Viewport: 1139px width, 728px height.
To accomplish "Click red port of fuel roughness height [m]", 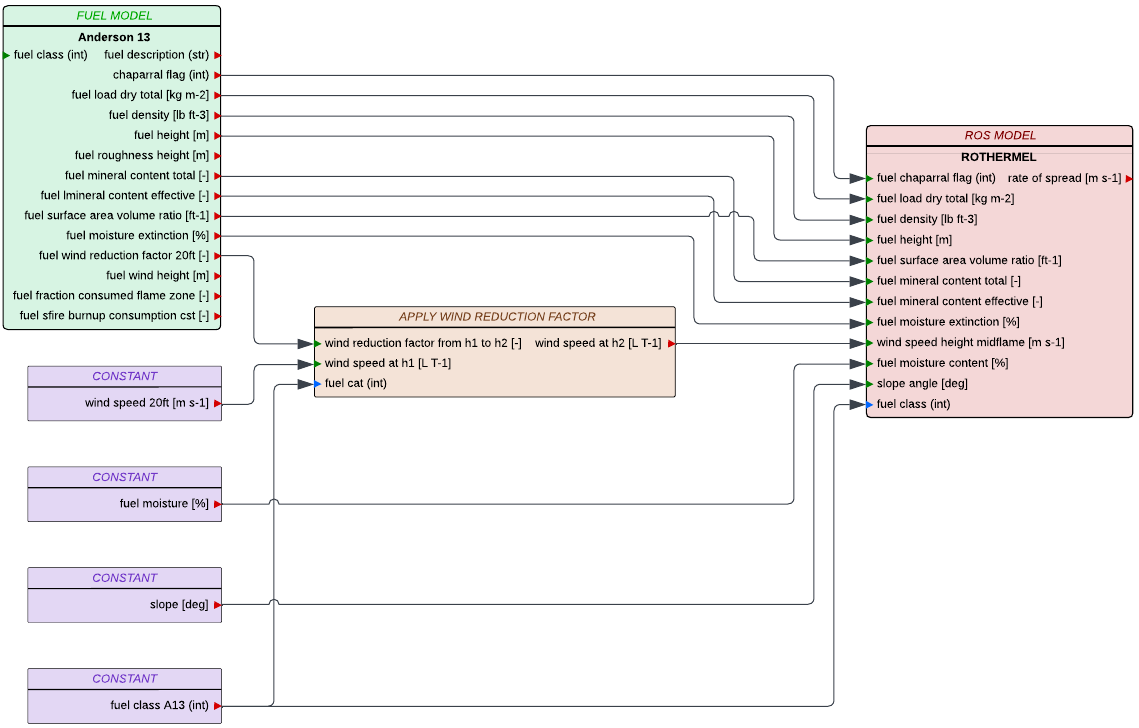I will point(217,155).
